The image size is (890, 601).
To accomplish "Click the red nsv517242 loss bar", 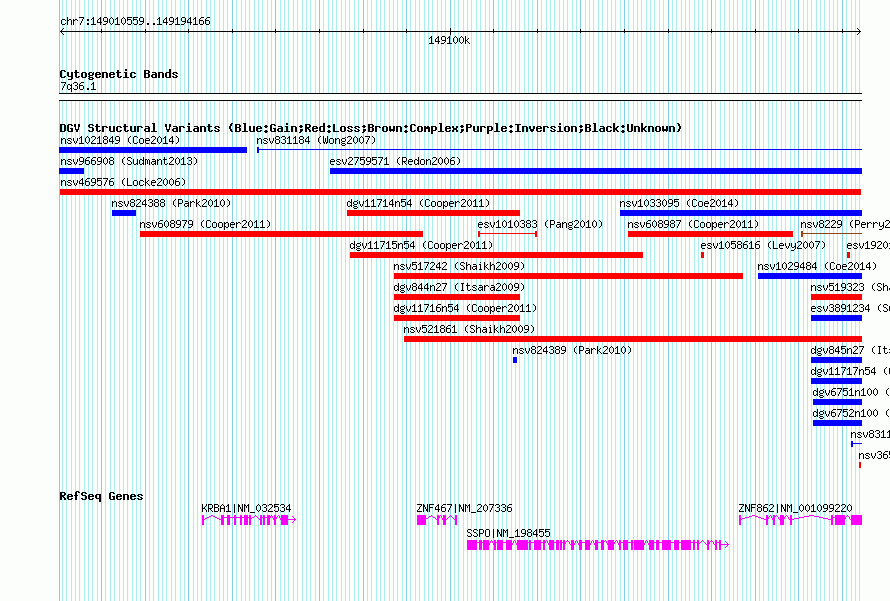I will pos(568,276).
